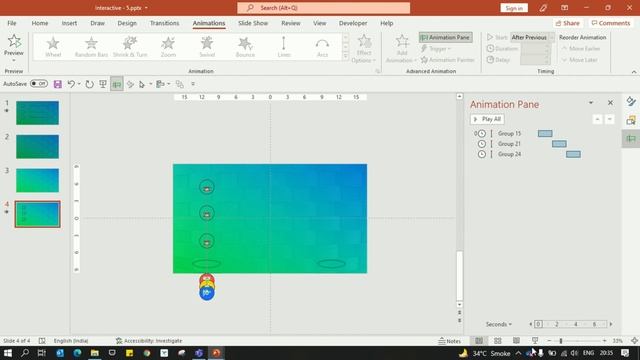Open the Add Animation dropdown

pyautogui.click(x=402, y=49)
